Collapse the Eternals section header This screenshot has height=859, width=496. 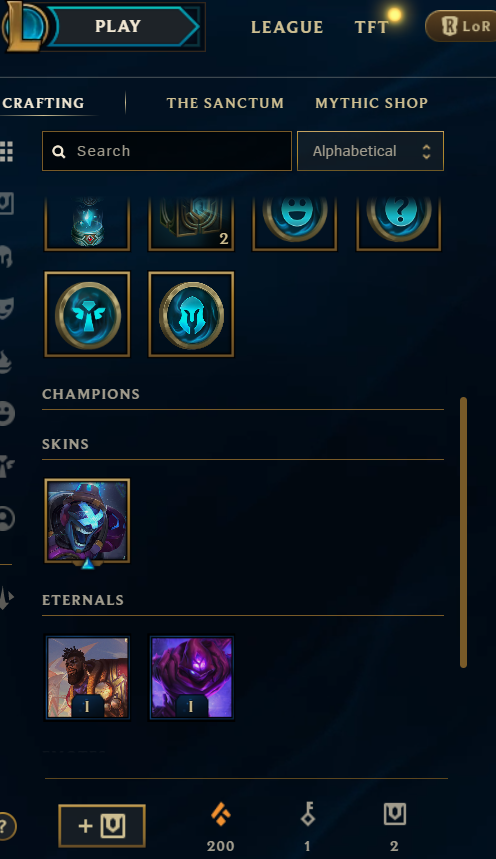pos(83,600)
